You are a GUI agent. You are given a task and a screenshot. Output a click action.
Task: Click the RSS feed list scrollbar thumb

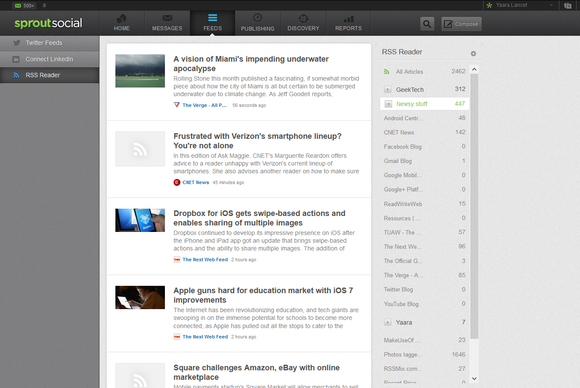coord(474,206)
